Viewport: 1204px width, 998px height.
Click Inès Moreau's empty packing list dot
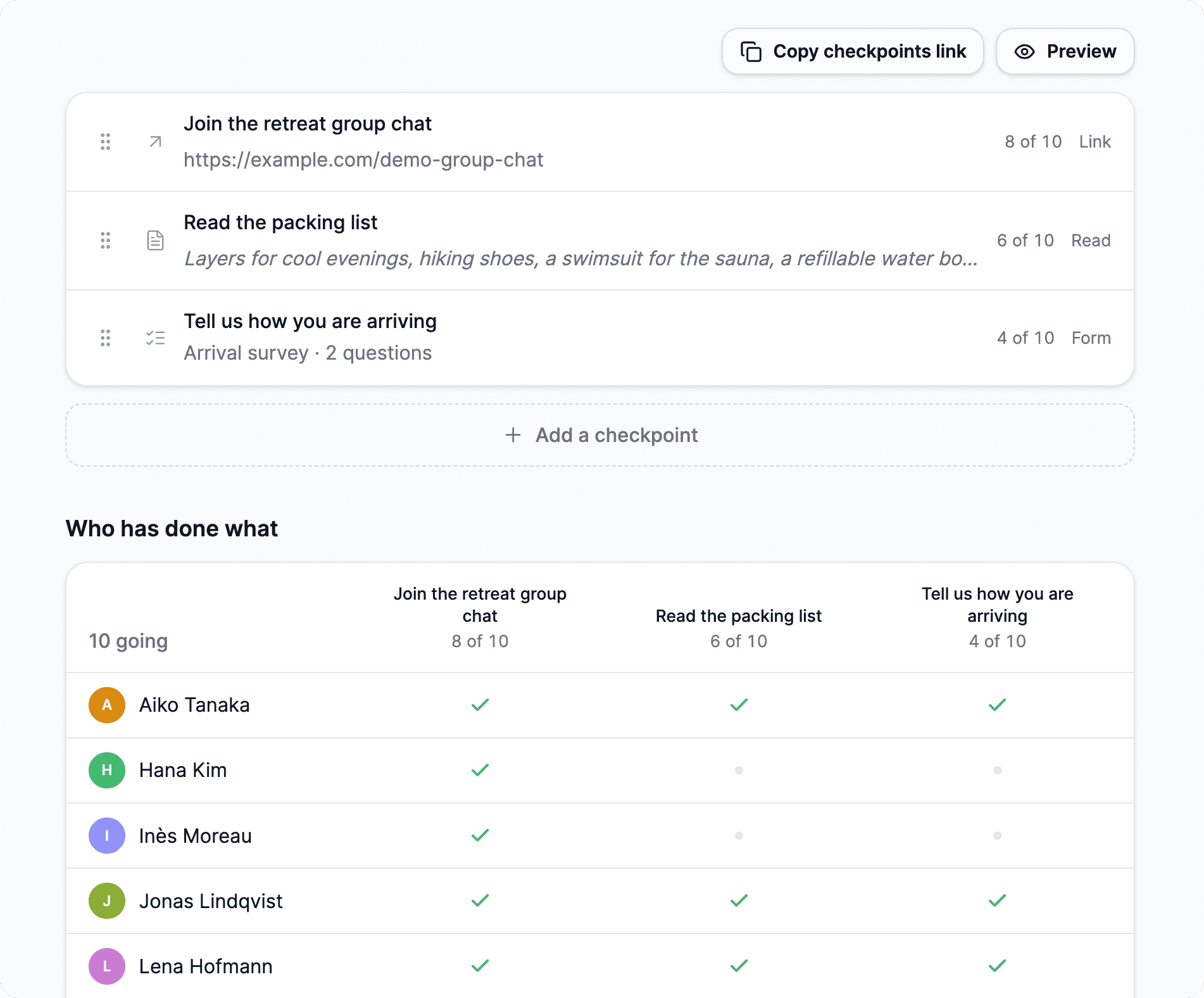point(739,836)
